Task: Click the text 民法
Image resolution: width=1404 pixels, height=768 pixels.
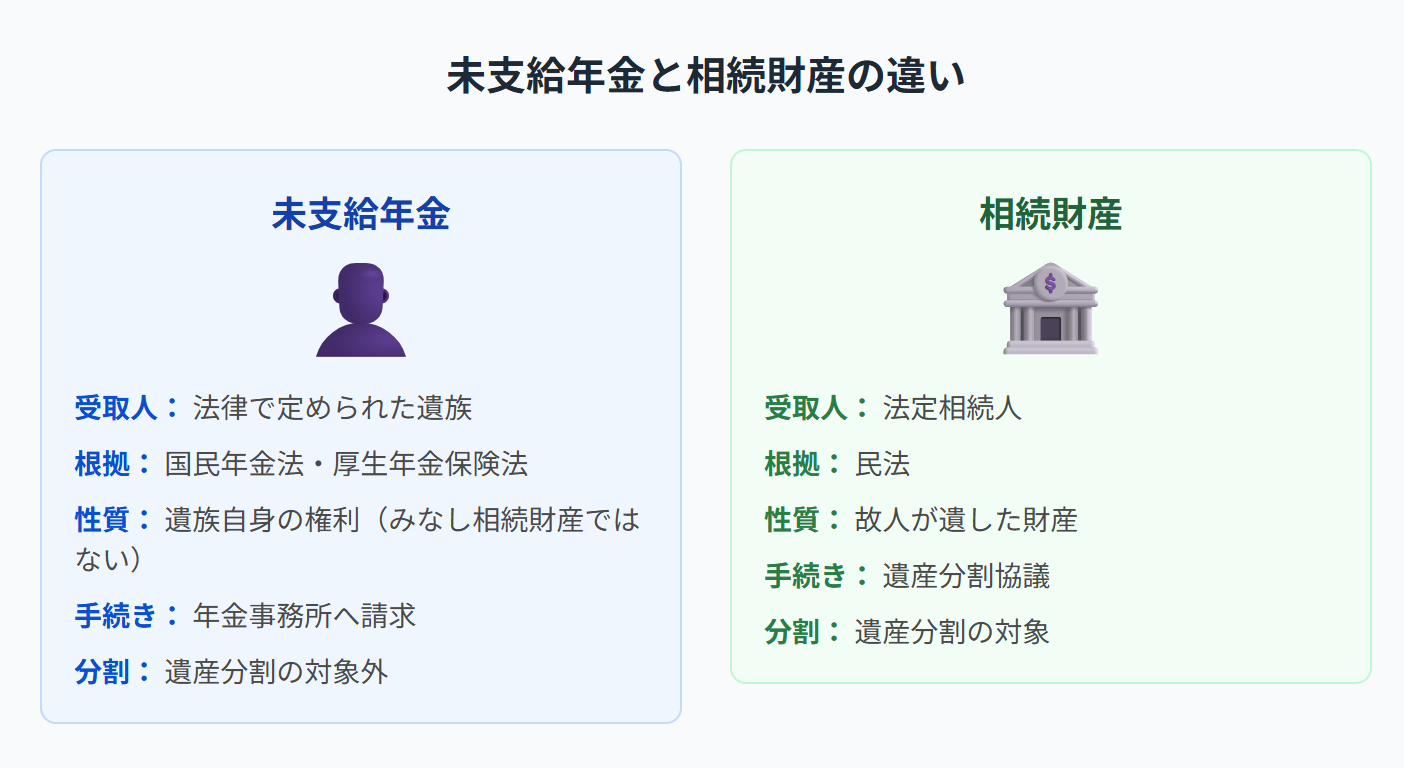Action: tap(882, 463)
